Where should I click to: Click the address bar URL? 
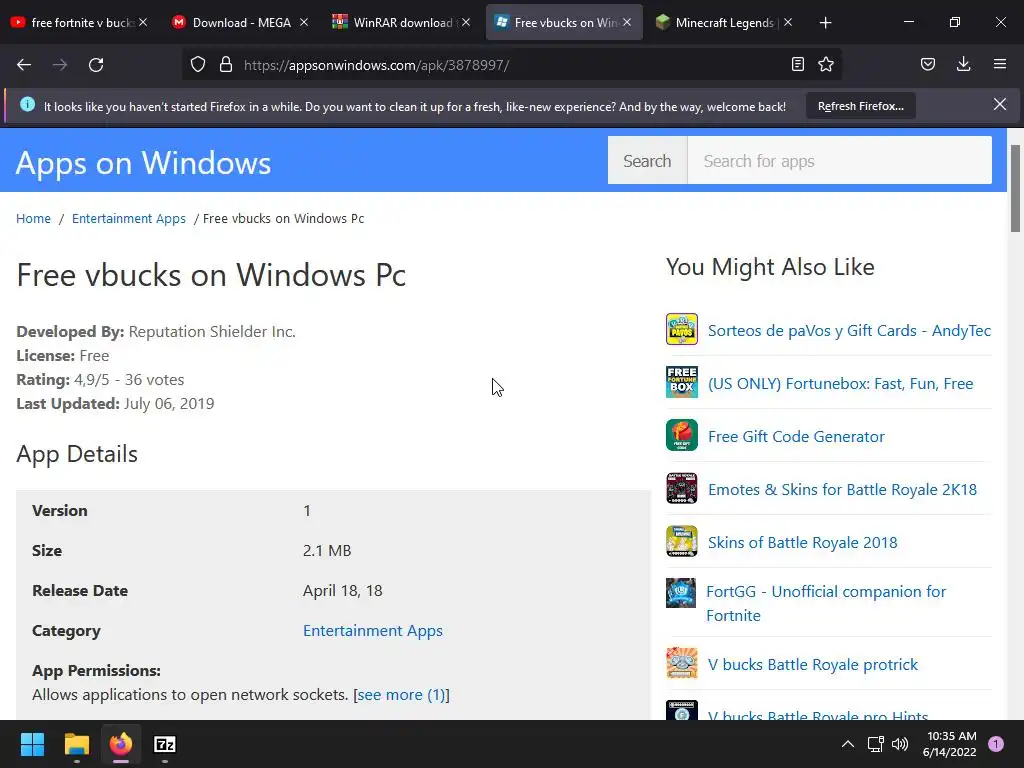(x=376, y=65)
